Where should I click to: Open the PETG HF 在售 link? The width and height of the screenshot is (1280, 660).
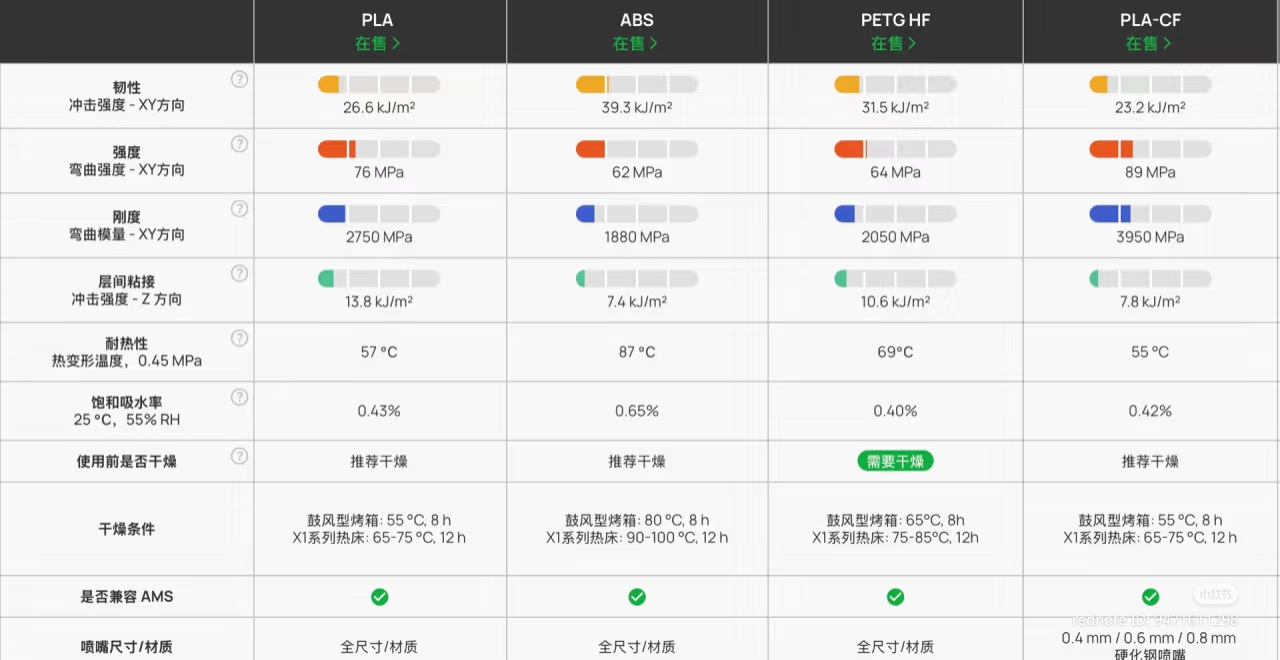click(894, 44)
